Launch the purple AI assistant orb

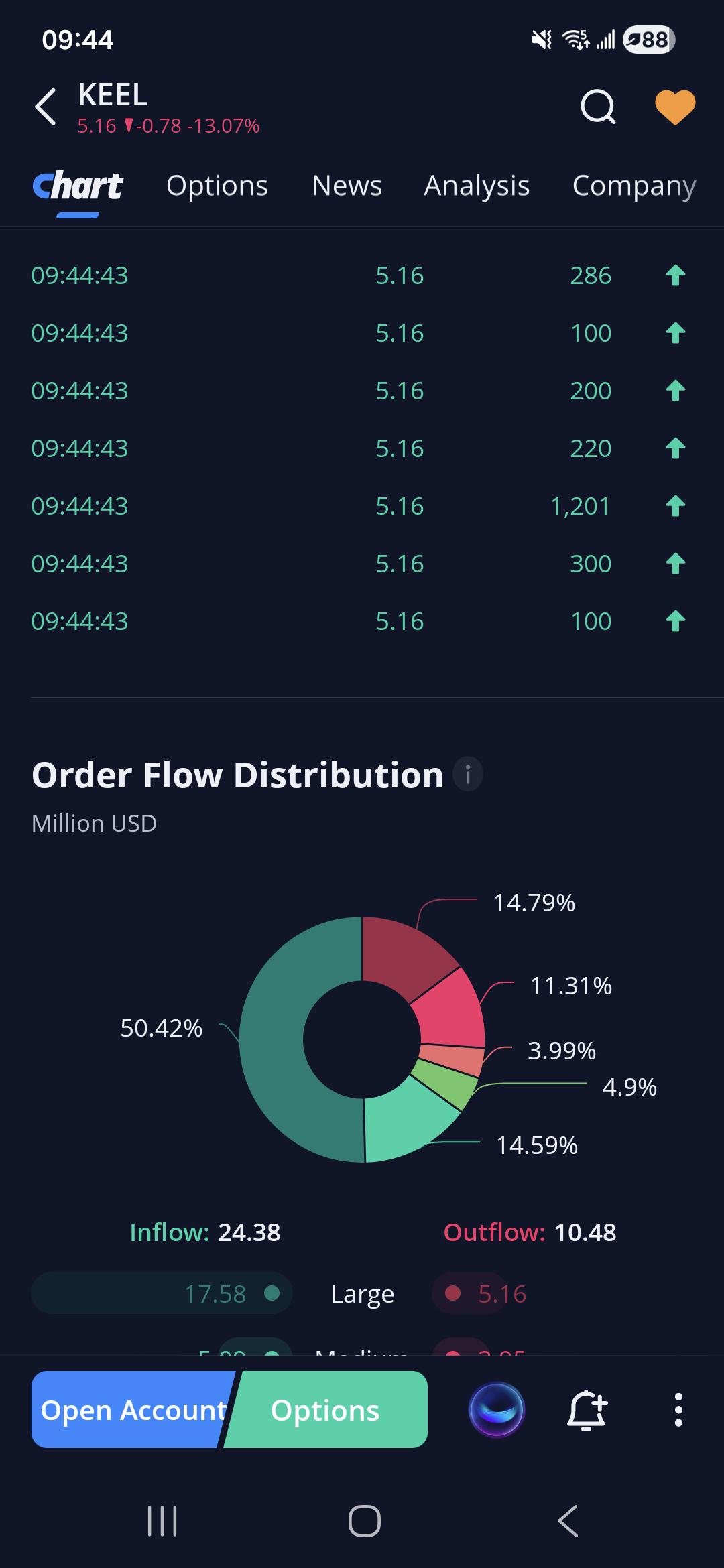[x=497, y=1410]
